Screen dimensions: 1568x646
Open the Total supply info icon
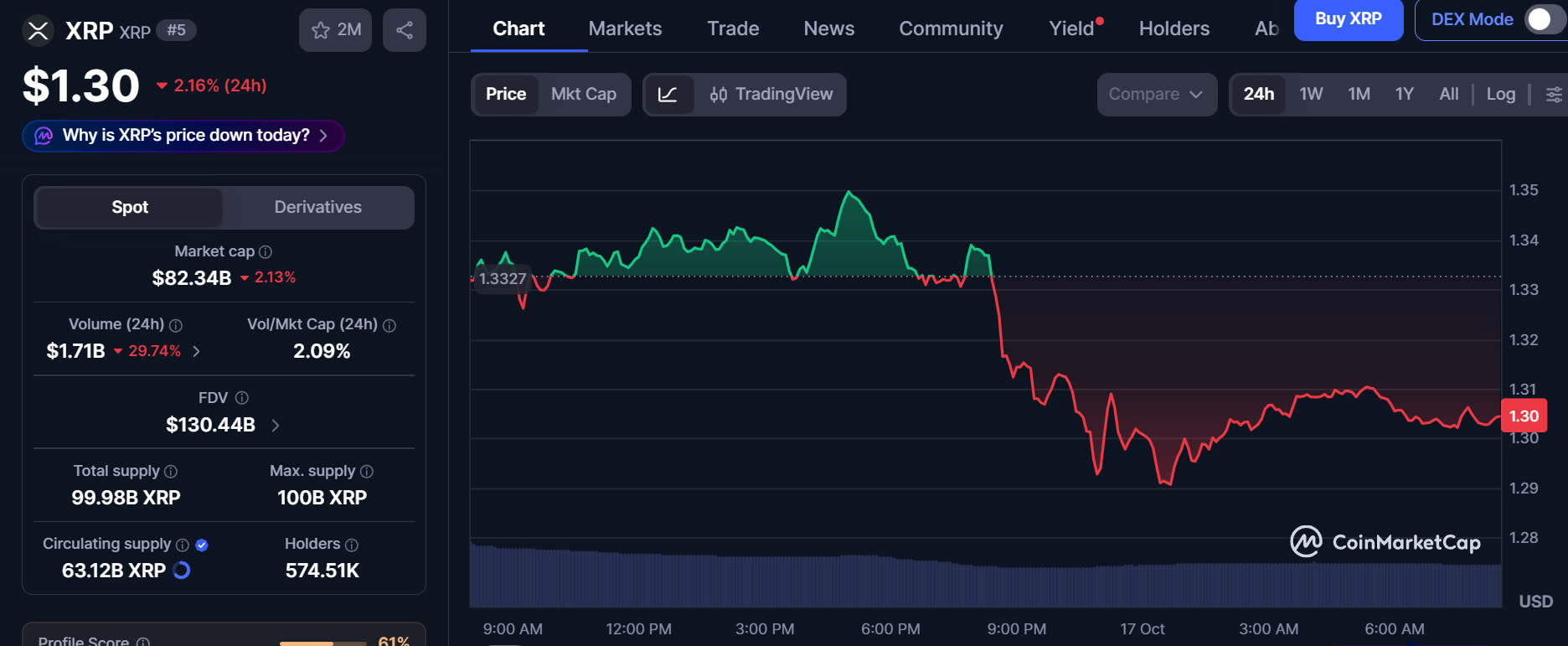tap(171, 472)
